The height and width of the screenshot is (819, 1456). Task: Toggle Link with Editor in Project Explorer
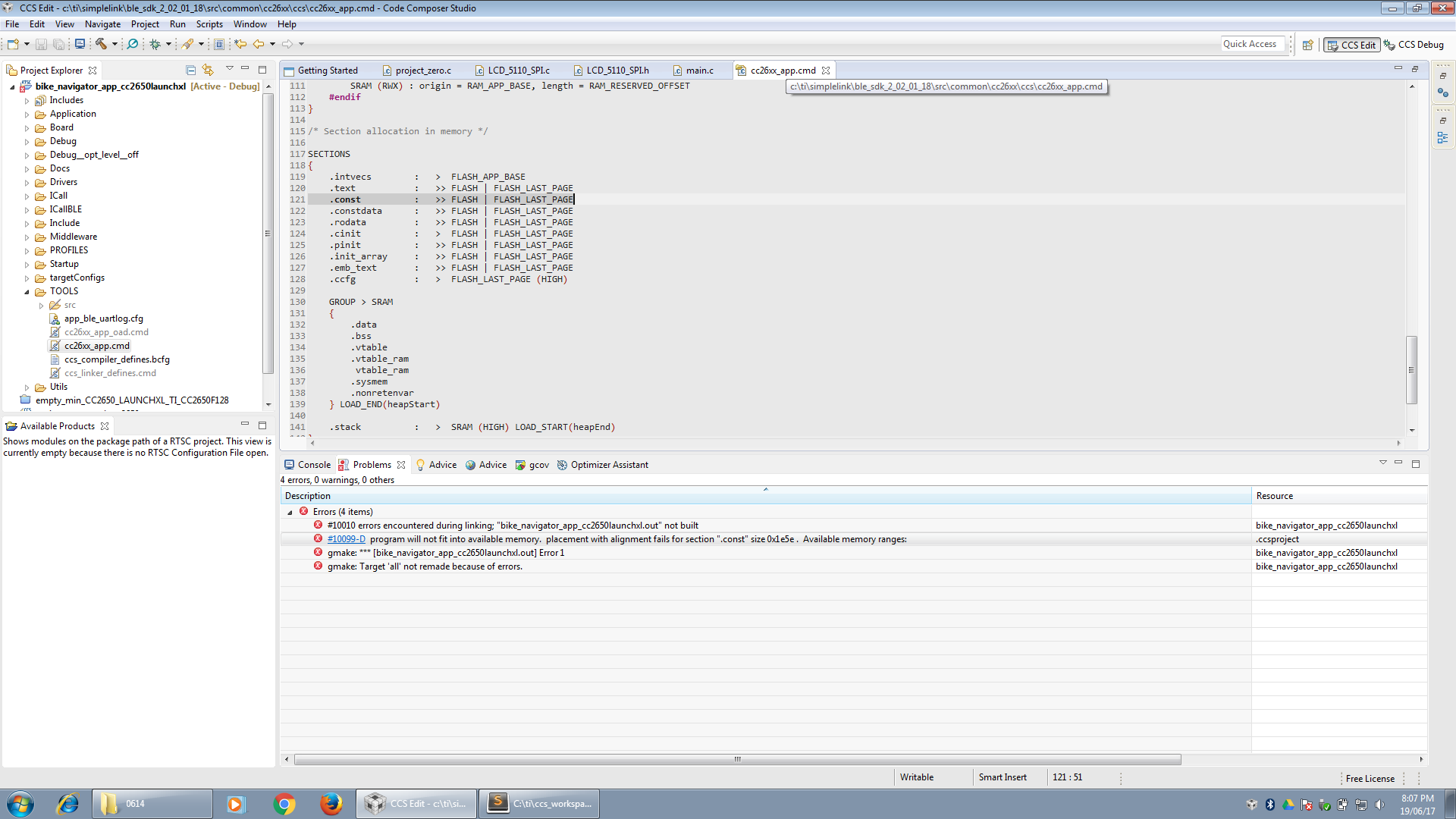pos(208,70)
